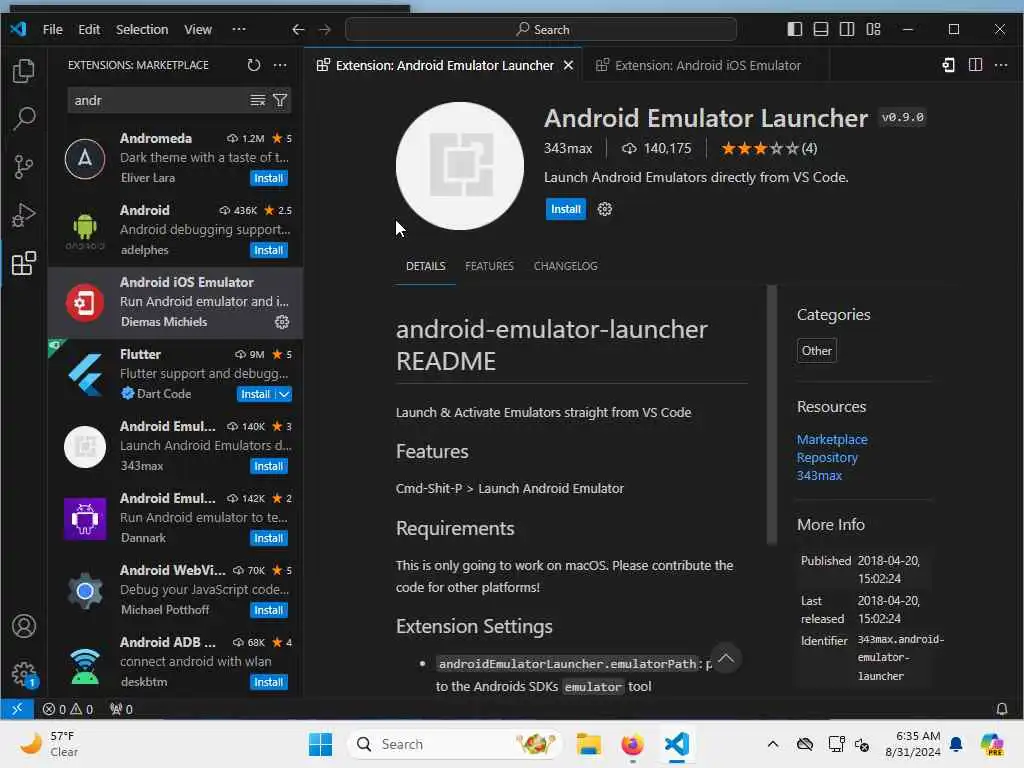Click the taskbar Search box
This screenshot has height=768, width=1024.
[x=455, y=744]
